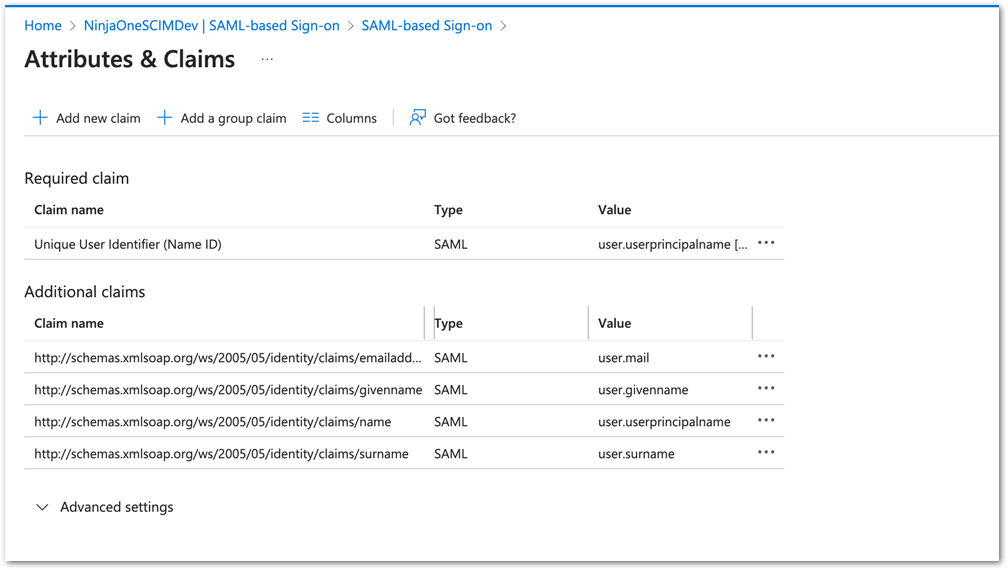Click the Claim name header under Additional claims

tap(69, 323)
